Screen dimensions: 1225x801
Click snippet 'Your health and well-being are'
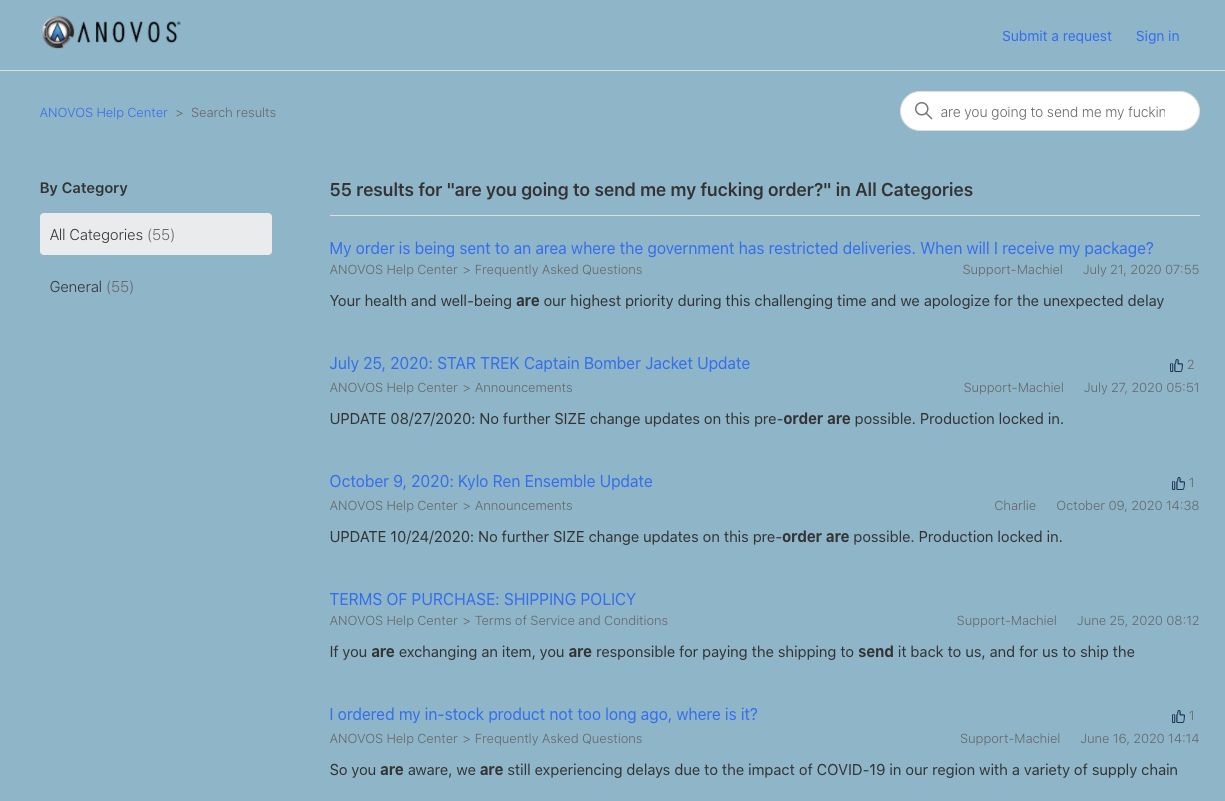coord(747,301)
